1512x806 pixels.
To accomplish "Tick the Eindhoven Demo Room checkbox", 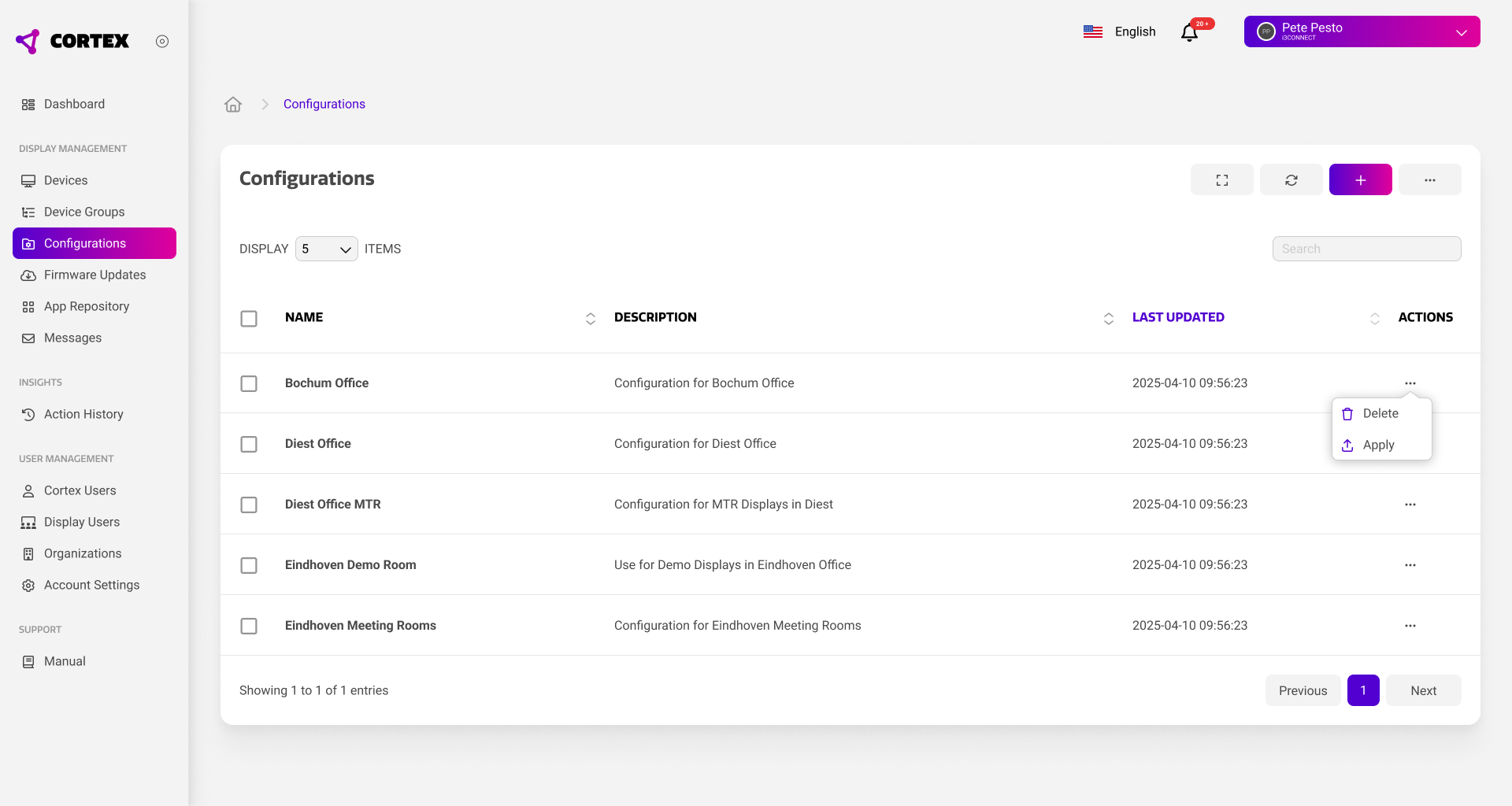I will (x=249, y=566).
